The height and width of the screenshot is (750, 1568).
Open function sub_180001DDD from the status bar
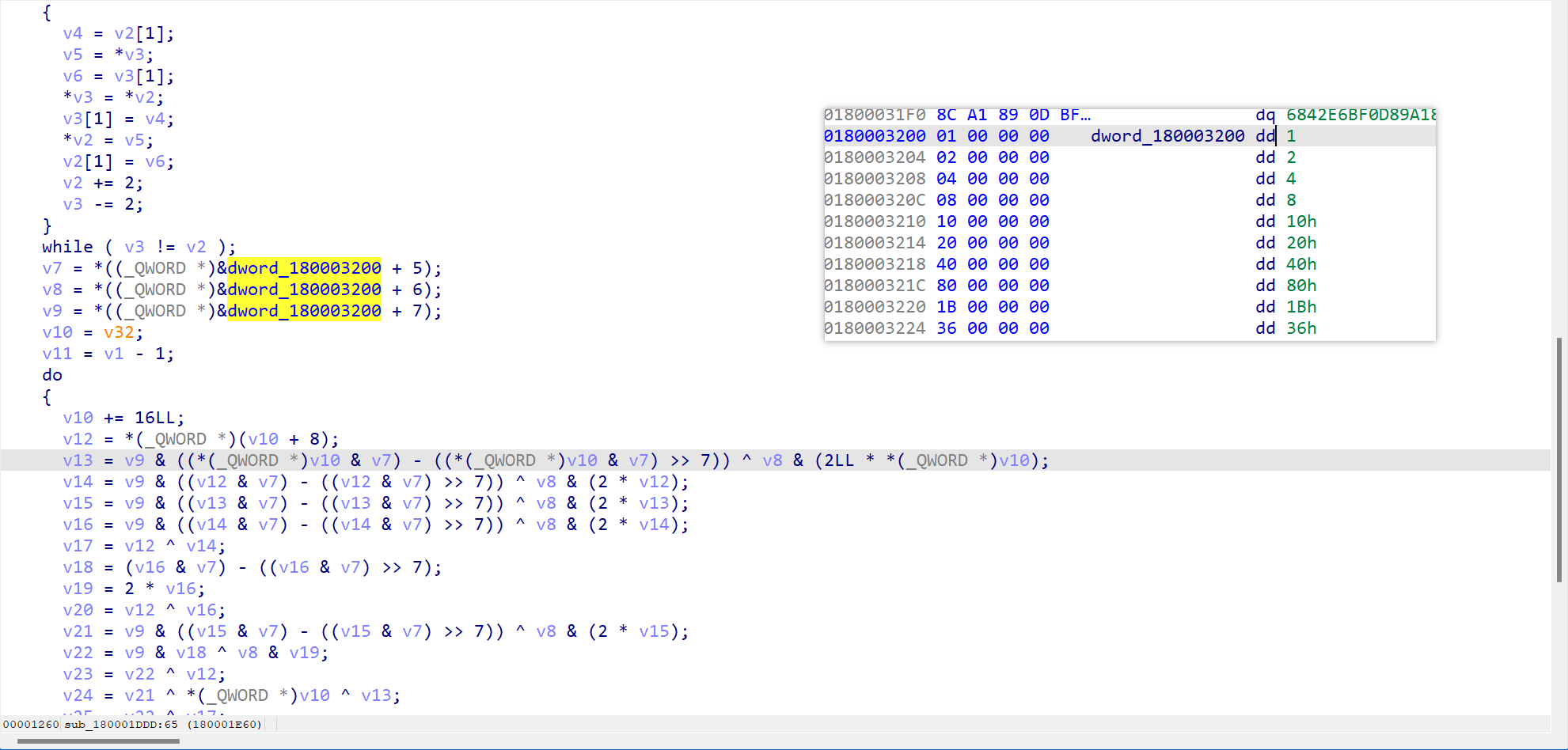(x=109, y=723)
